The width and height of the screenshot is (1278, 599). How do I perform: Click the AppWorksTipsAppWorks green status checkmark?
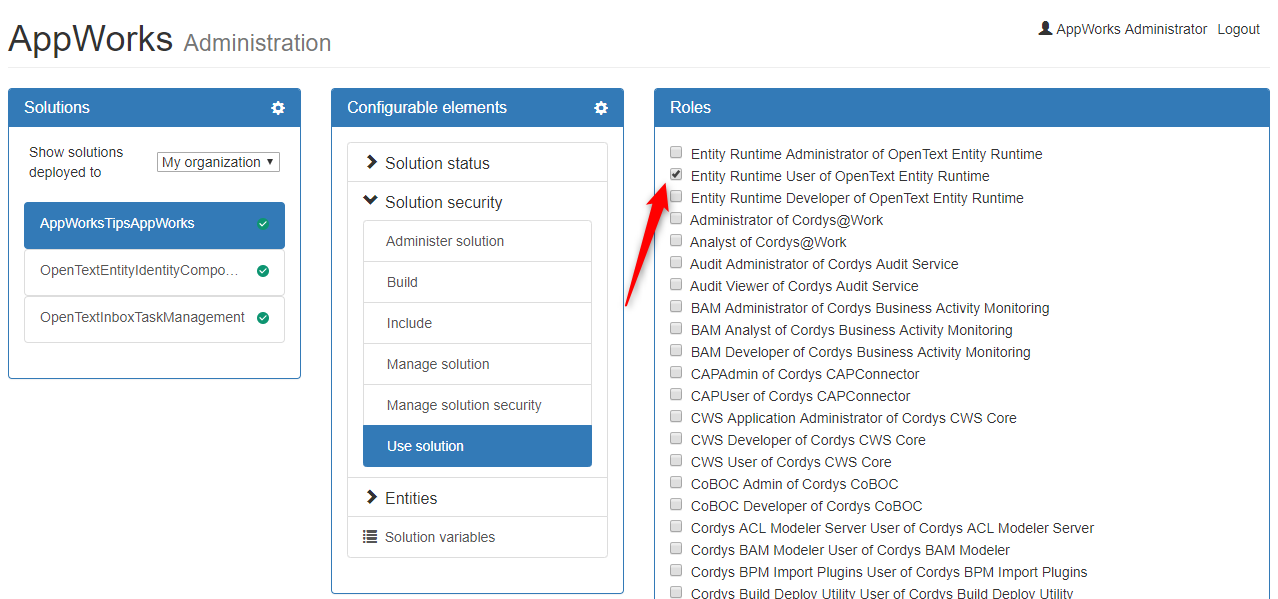[263, 224]
